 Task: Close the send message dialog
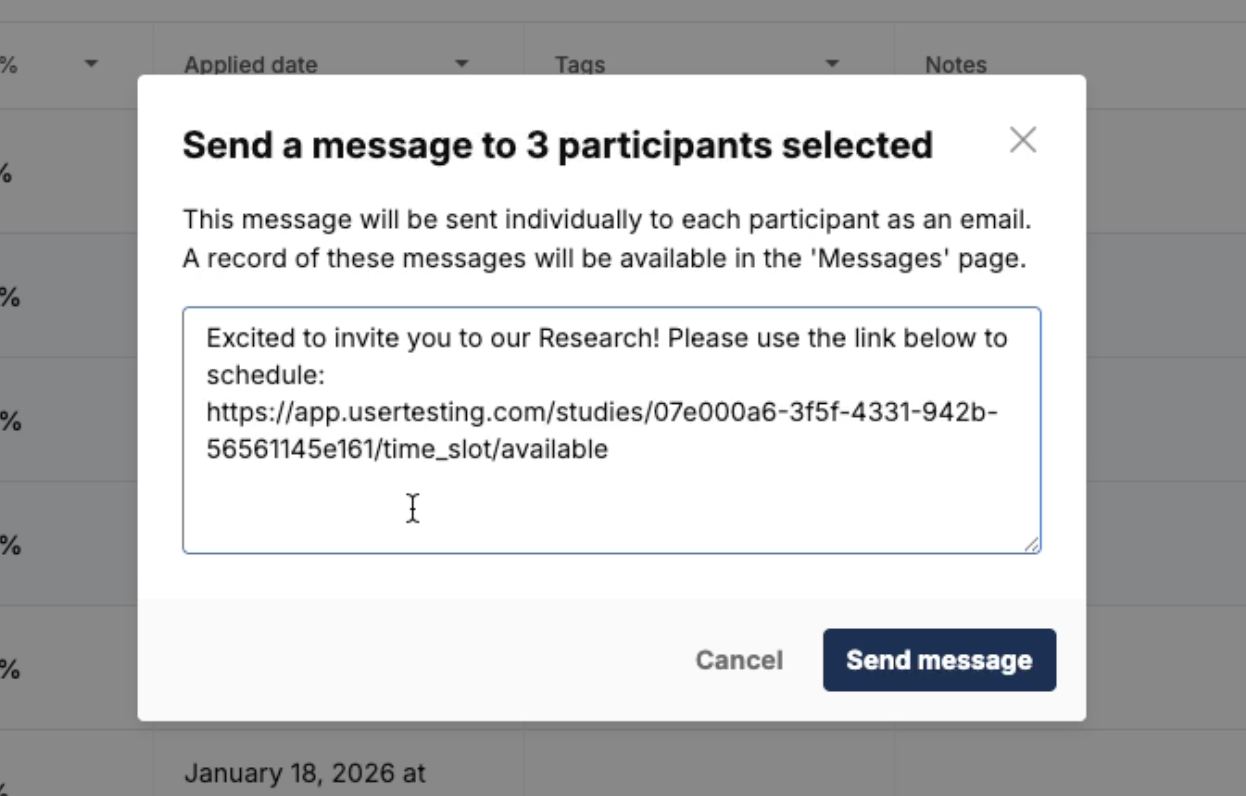click(1022, 140)
